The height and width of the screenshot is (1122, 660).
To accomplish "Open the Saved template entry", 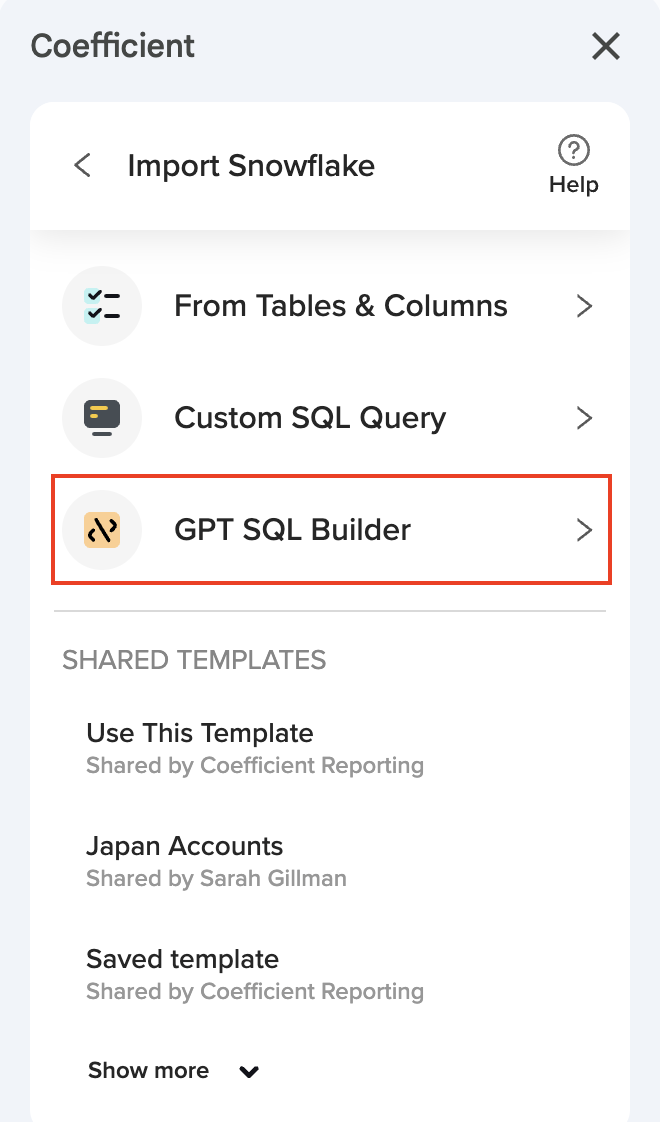I will [182, 959].
